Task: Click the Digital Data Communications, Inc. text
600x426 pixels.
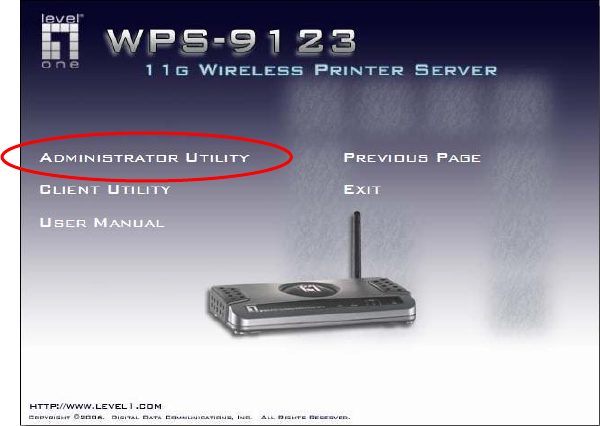Action: (x=182, y=417)
